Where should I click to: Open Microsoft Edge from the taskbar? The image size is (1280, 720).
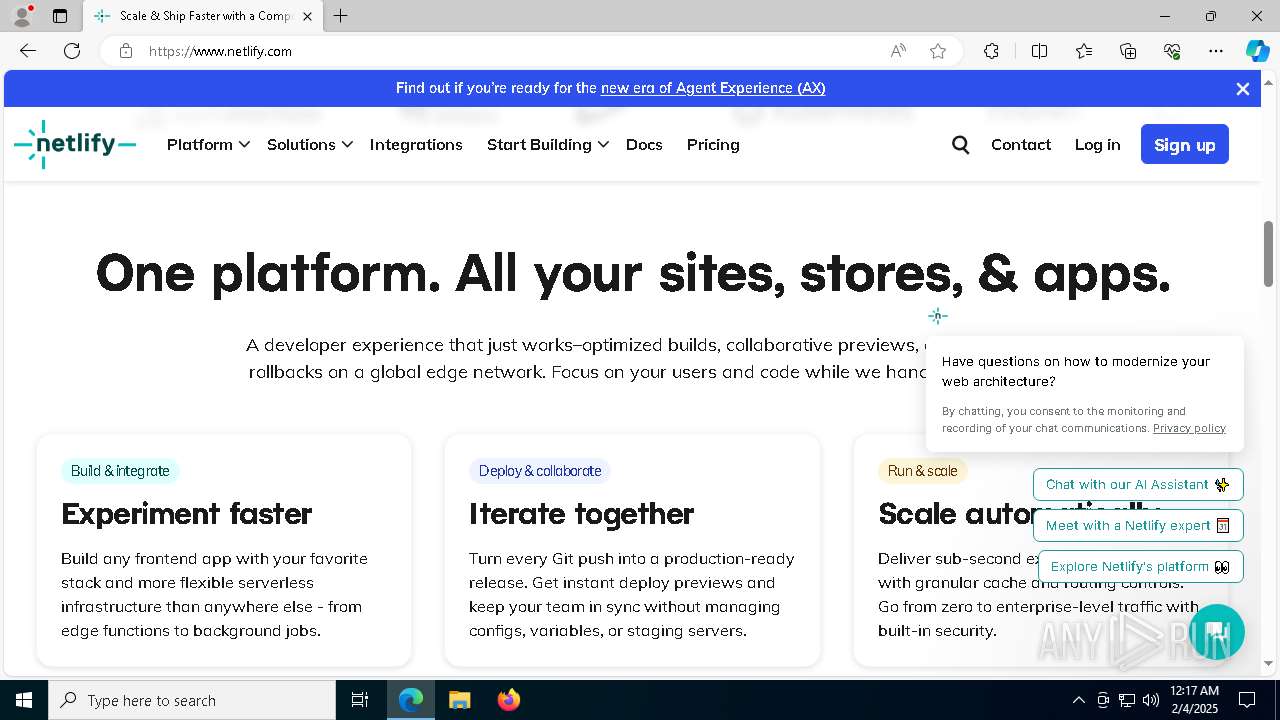411,700
